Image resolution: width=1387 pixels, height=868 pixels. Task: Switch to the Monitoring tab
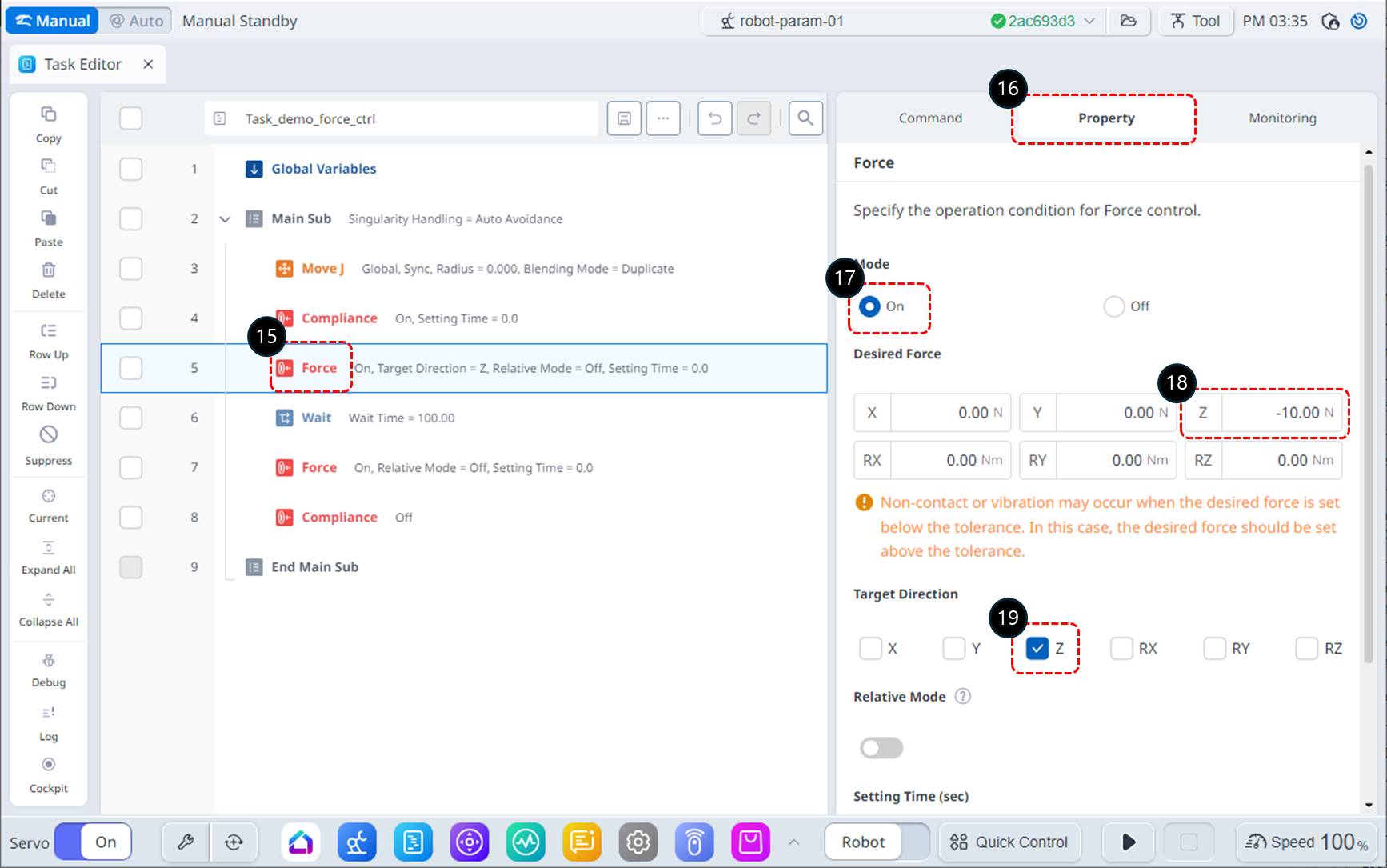(x=1281, y=118)
